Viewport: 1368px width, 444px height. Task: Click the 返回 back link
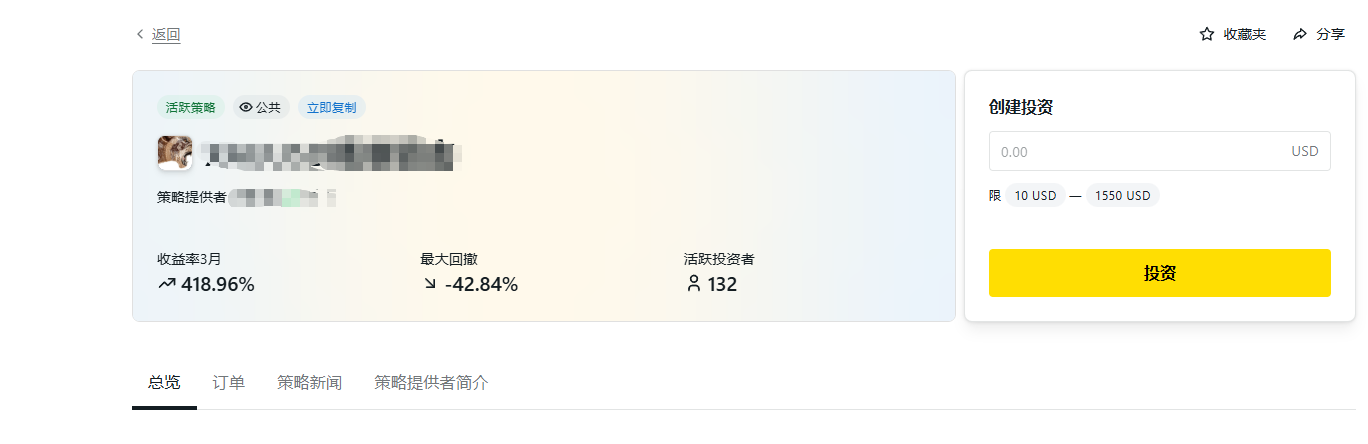[166, 35]
